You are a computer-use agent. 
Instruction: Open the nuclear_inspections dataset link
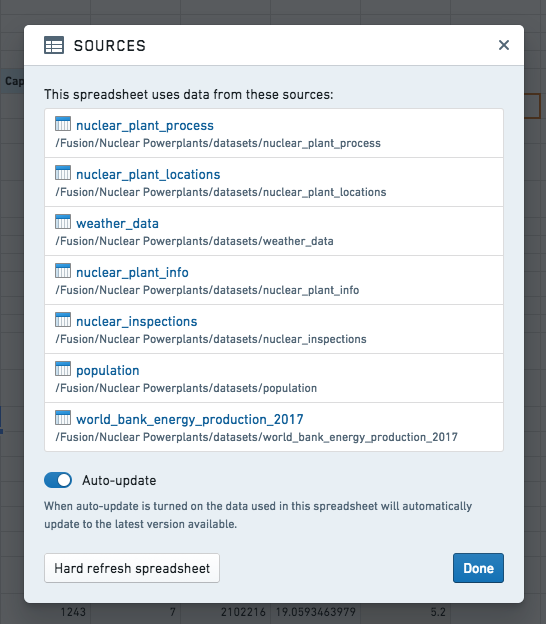coord(136,322)
